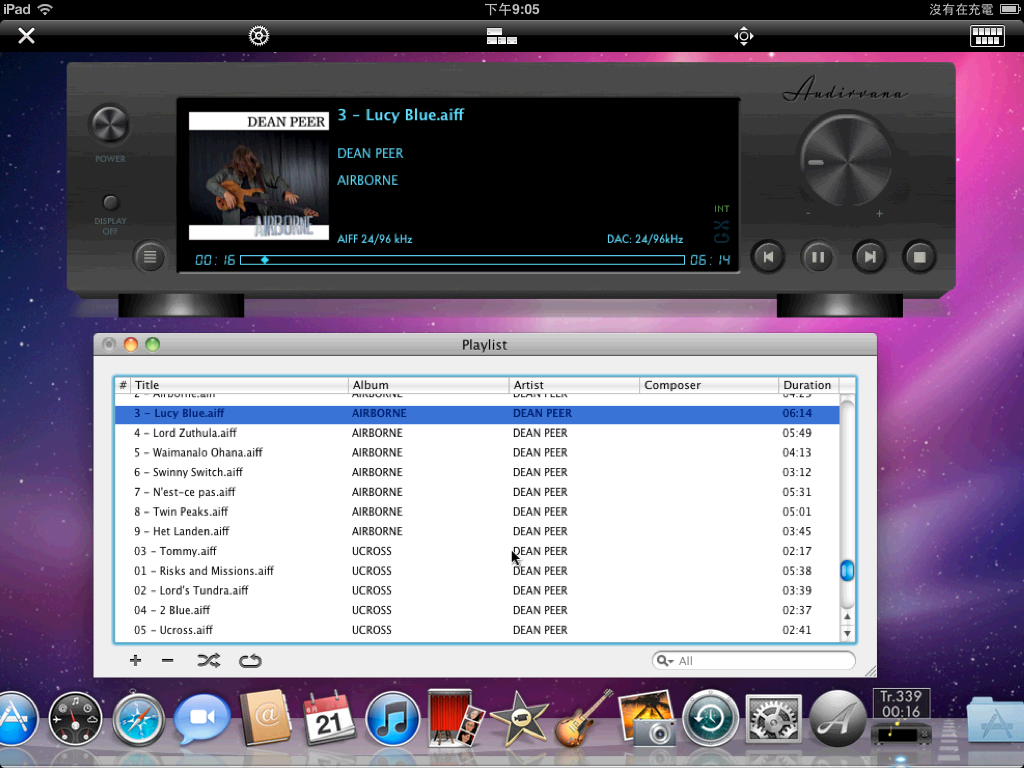Viewport: 1024px width, 768px height.
Task: Click the 05:49 duration cell
Action: coord(797,433)
